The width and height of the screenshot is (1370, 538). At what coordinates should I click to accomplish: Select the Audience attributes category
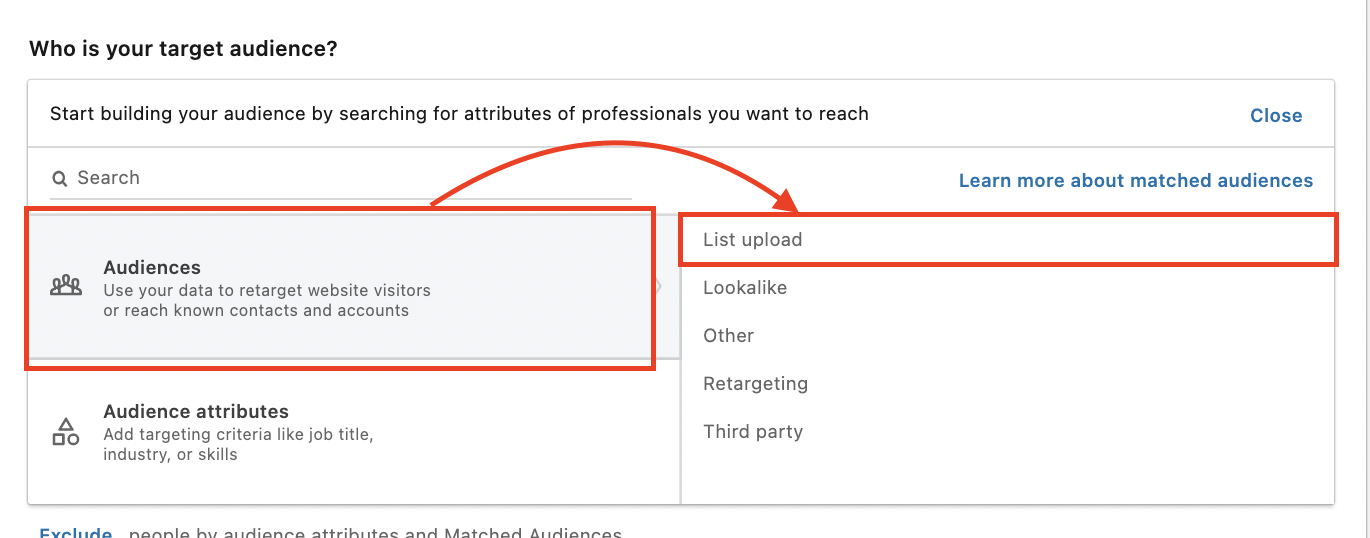pos(354,432)
